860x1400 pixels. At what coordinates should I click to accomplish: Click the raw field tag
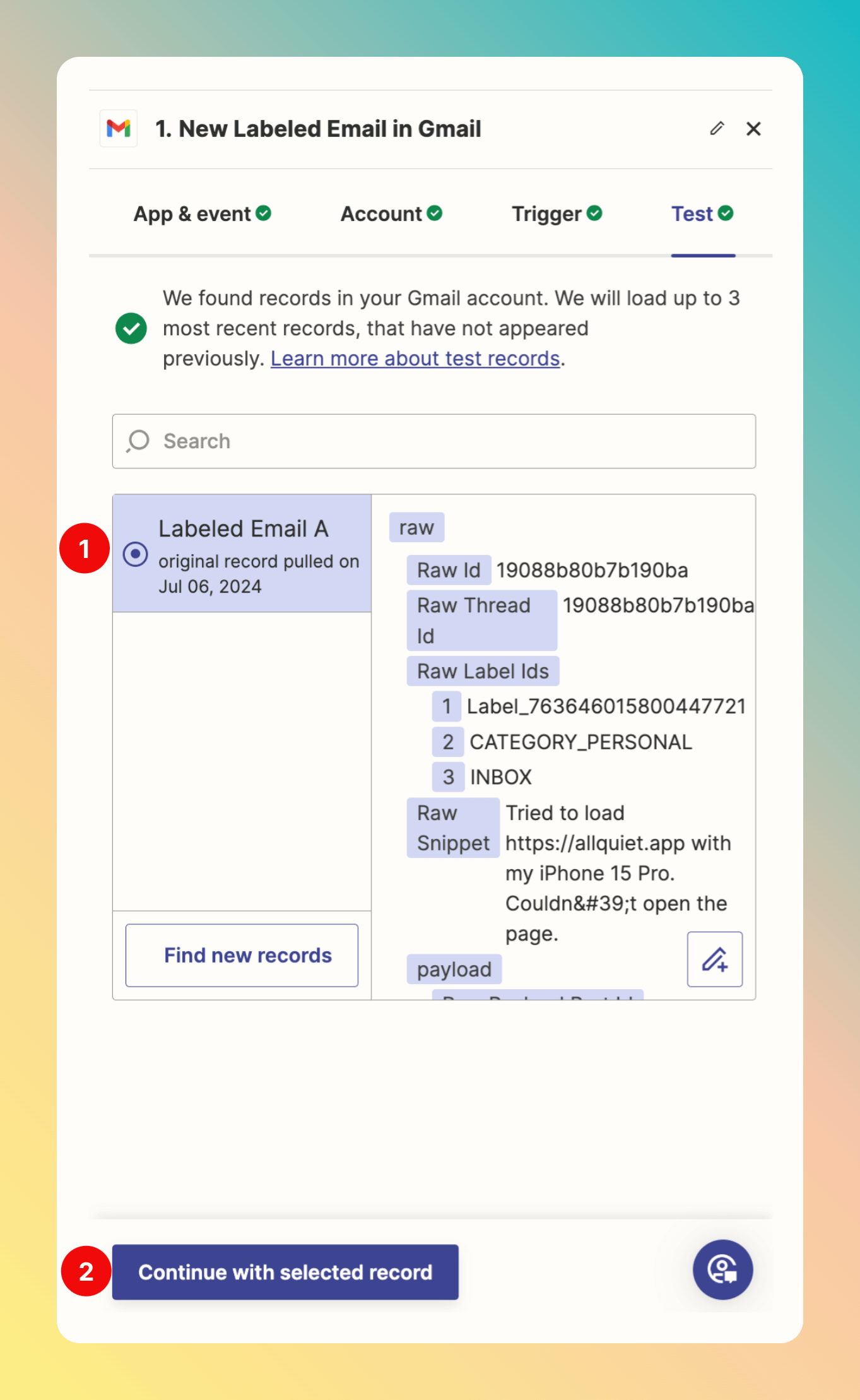click(416, 527)
